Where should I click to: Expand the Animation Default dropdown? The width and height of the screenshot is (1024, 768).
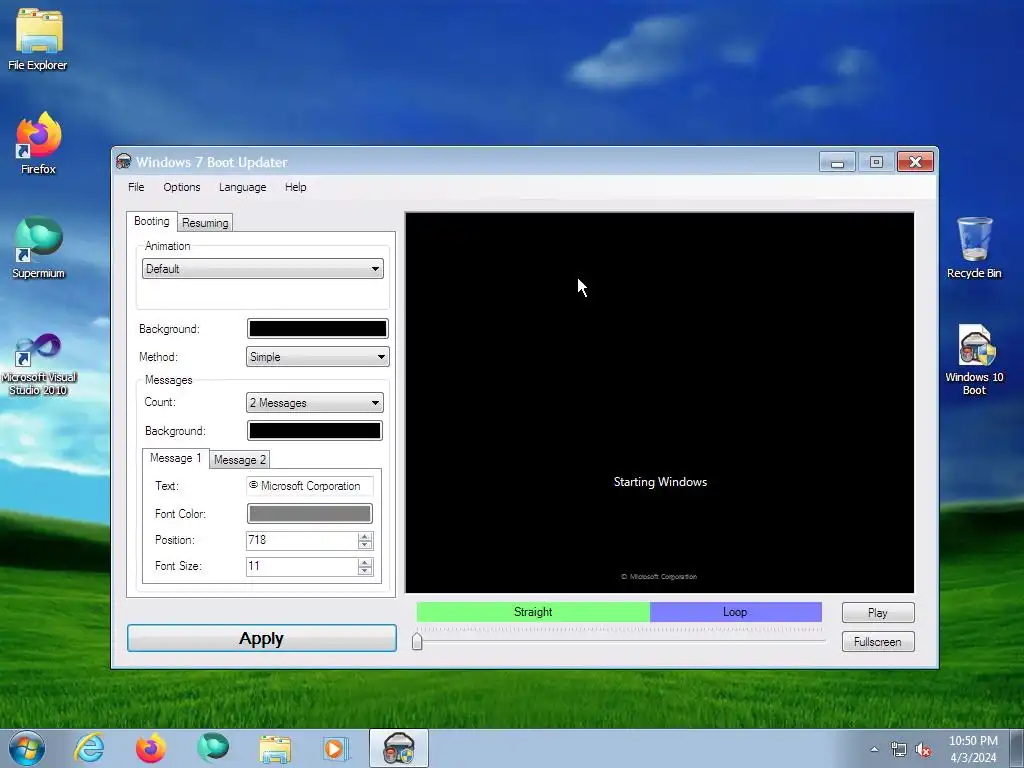[263, 269]
